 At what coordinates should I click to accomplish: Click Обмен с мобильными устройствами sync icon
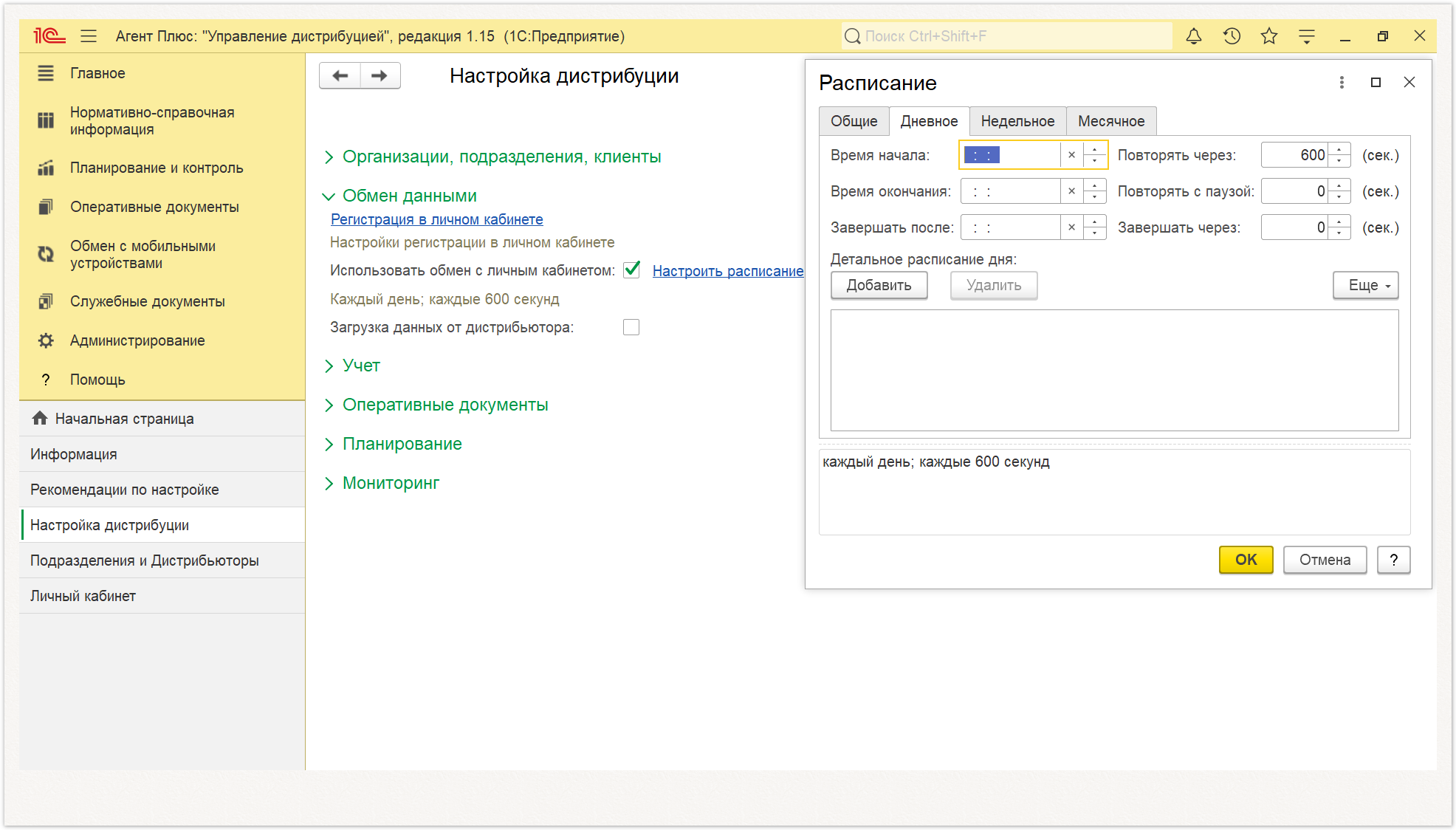click(x=46, y=254)
